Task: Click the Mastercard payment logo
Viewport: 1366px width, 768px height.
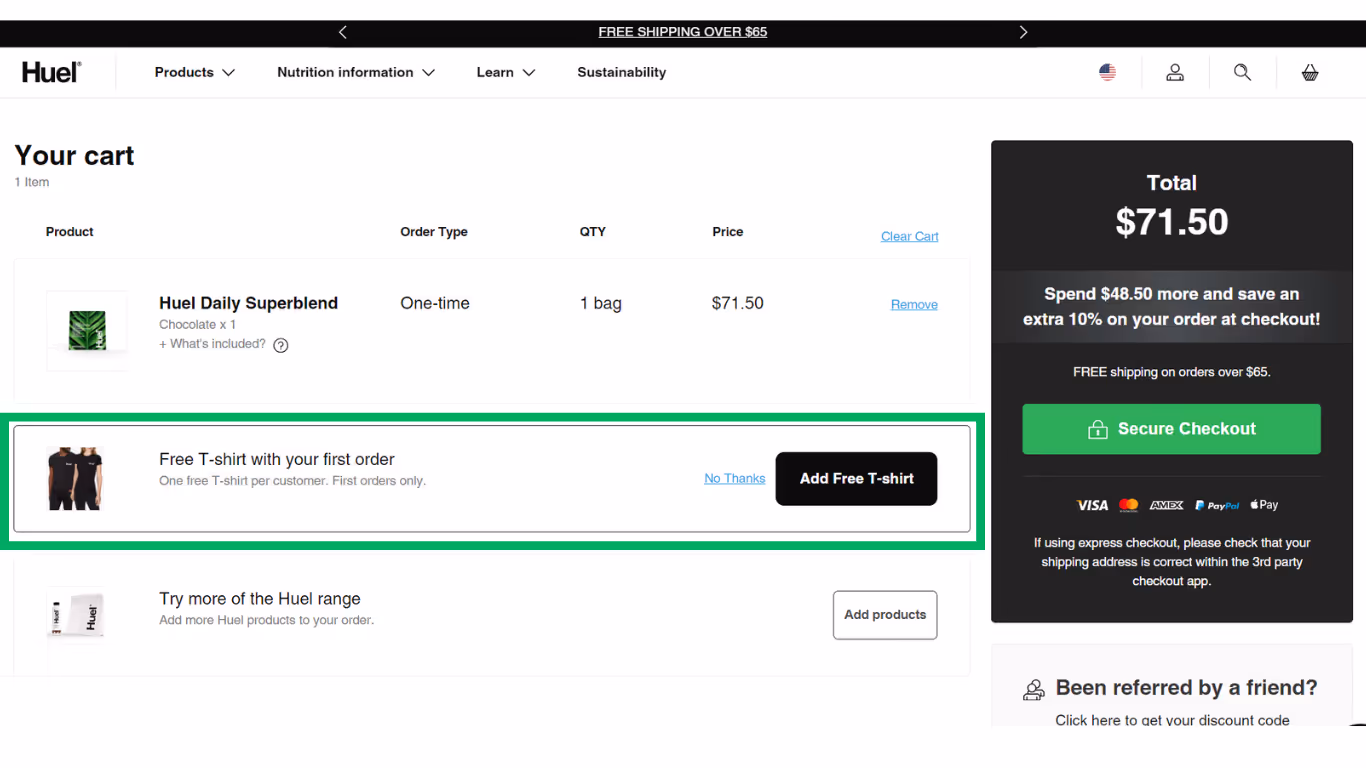Action: 1129,505
